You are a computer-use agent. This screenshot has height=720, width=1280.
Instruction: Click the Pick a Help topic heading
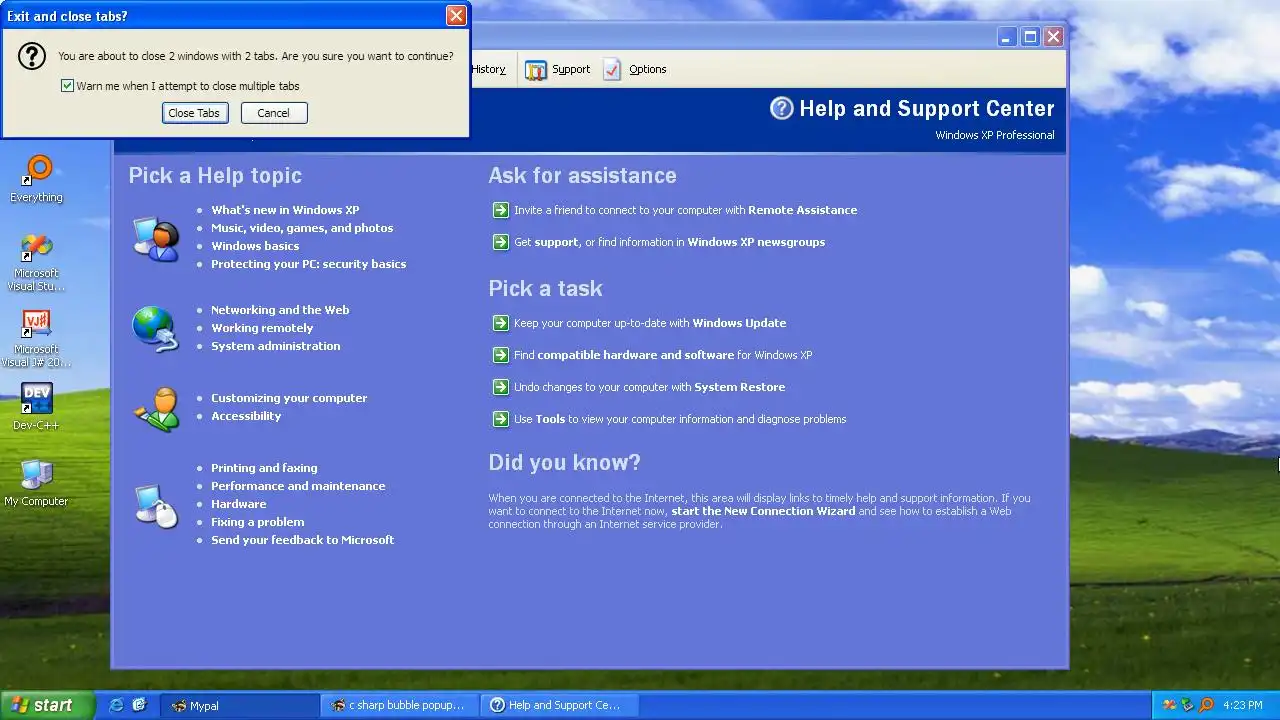click(x=215, y=175)
